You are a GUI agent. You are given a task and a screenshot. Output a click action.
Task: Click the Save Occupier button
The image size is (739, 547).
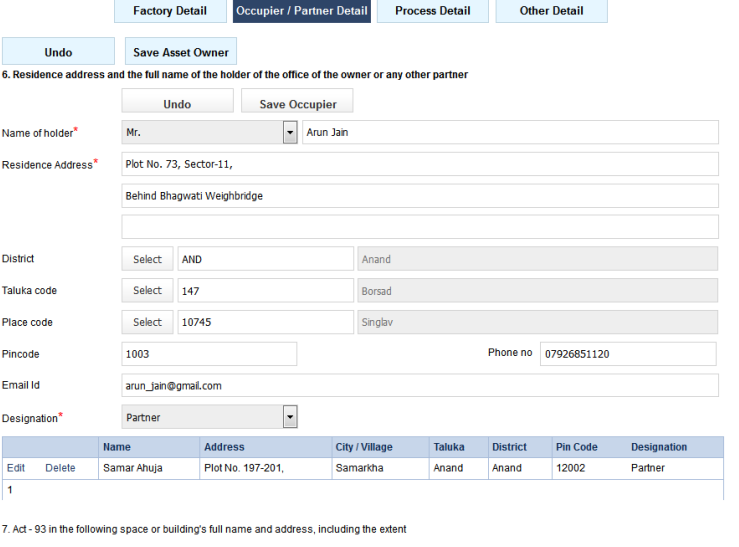297,104
